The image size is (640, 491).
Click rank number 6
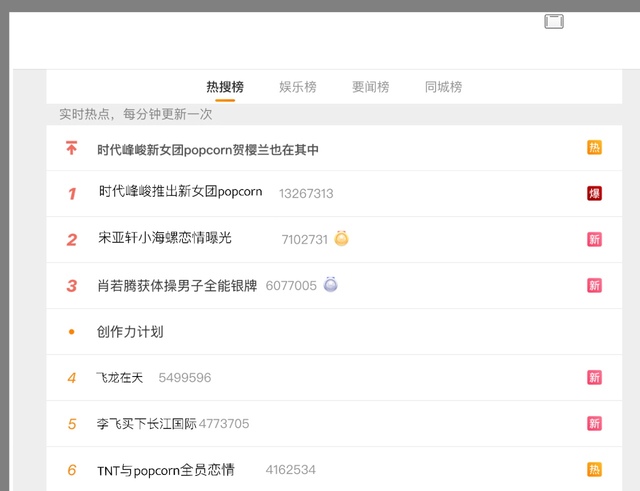coord(72,470)
